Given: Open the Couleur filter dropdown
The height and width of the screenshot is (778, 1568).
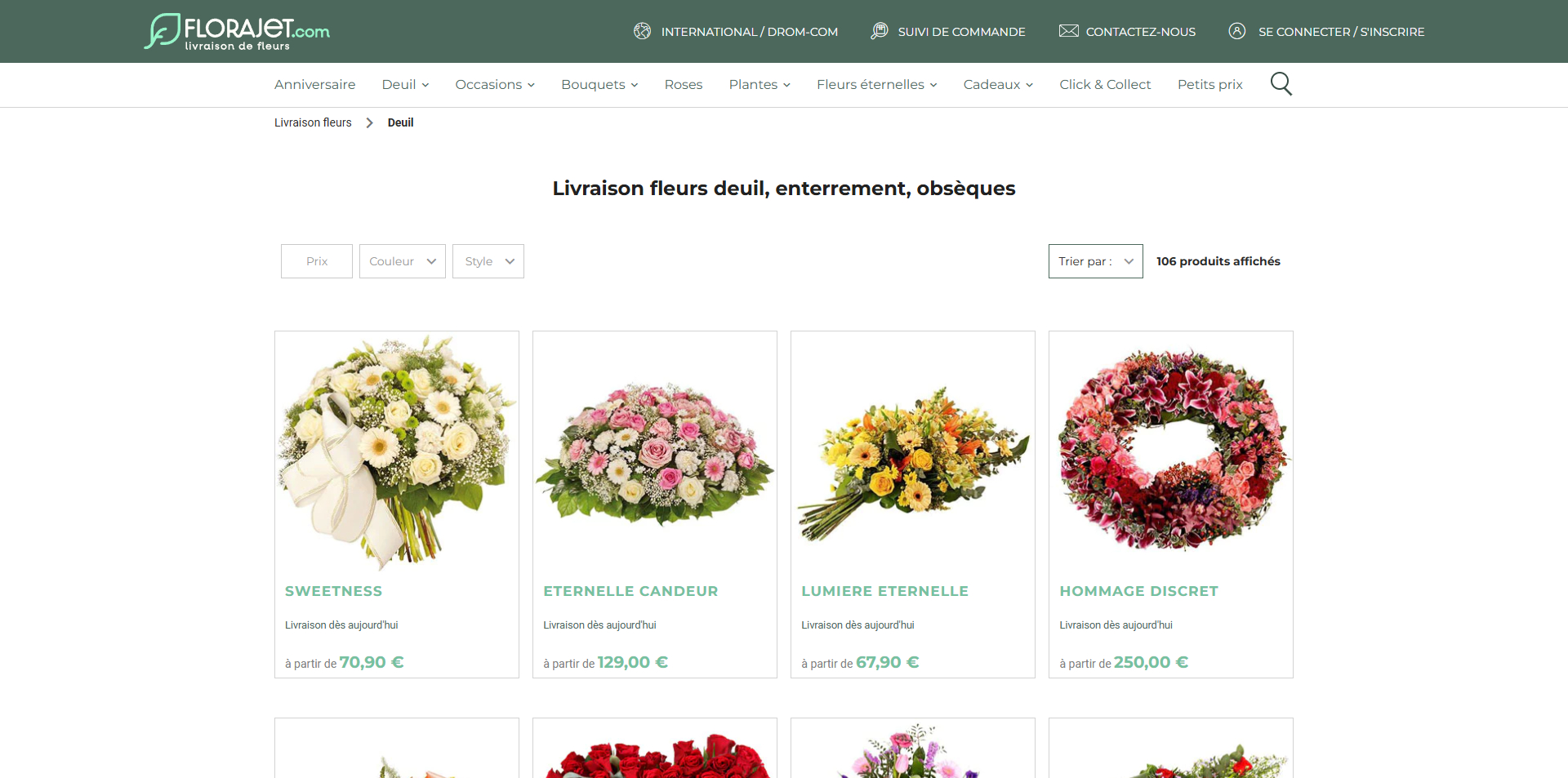Looking at the screenshot, I should 403,261.
